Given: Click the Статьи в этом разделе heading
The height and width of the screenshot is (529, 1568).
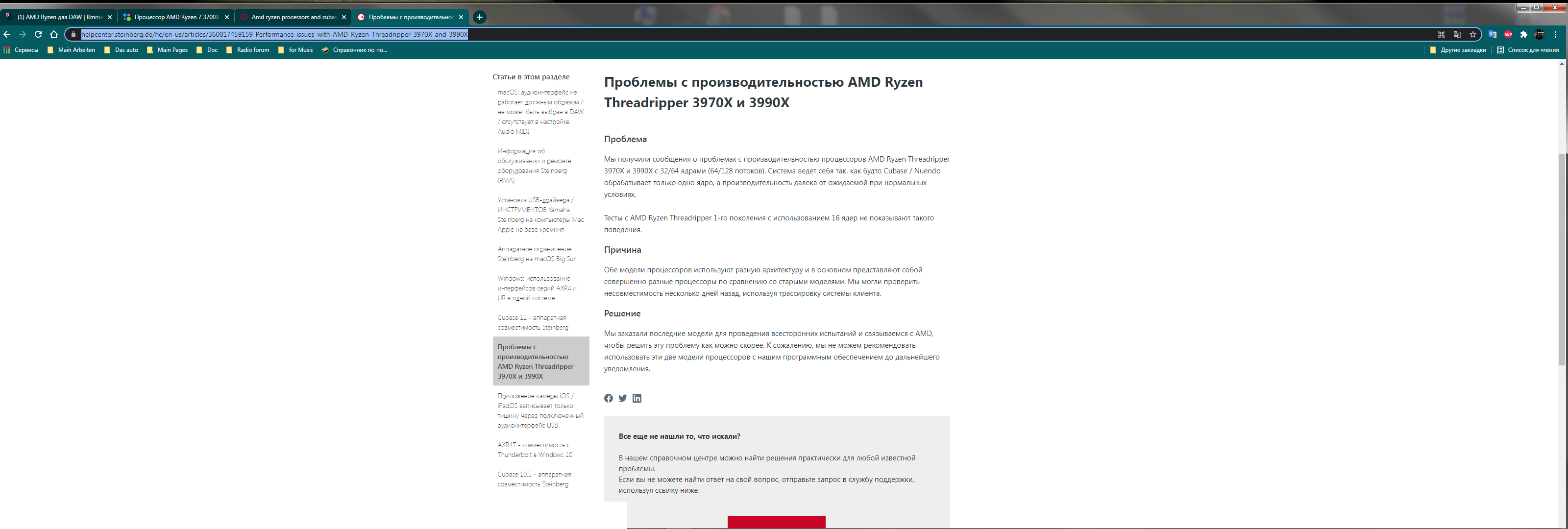Looking at the screenshot, I should tap(531, 77).
